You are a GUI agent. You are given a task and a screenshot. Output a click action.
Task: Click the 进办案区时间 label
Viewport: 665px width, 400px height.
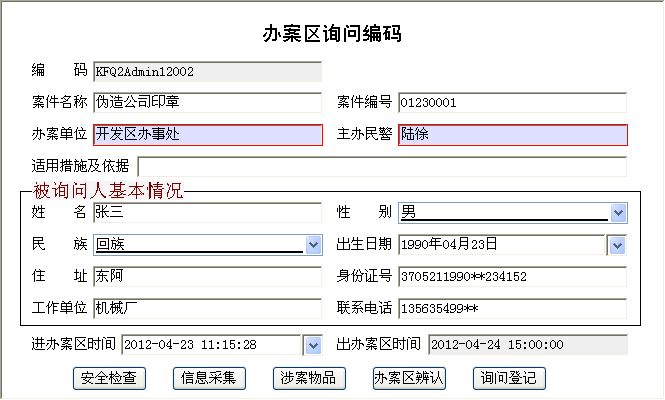pos(73,344)
